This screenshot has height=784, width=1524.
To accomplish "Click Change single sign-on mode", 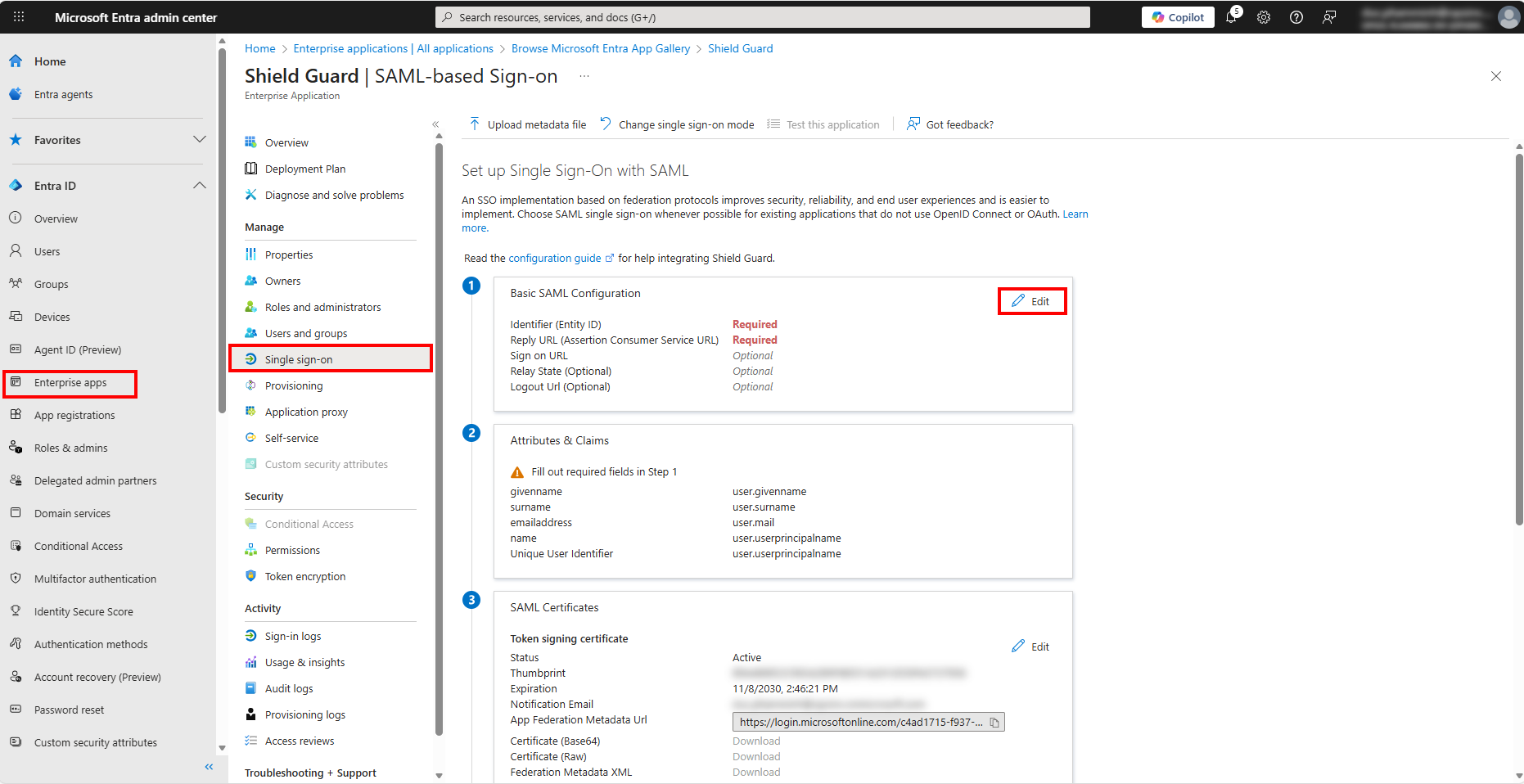I will pyautogui.click(x=677, y=124).
